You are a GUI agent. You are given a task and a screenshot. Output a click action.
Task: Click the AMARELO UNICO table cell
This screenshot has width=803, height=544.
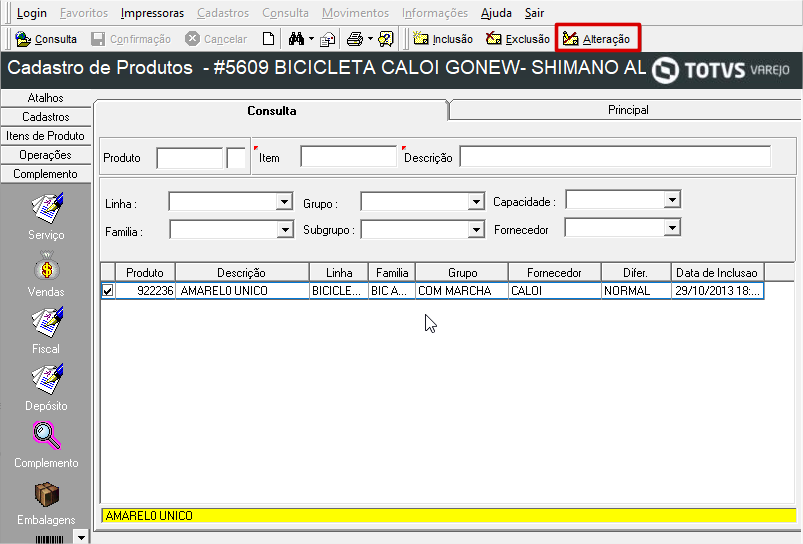tap(242, 290)
